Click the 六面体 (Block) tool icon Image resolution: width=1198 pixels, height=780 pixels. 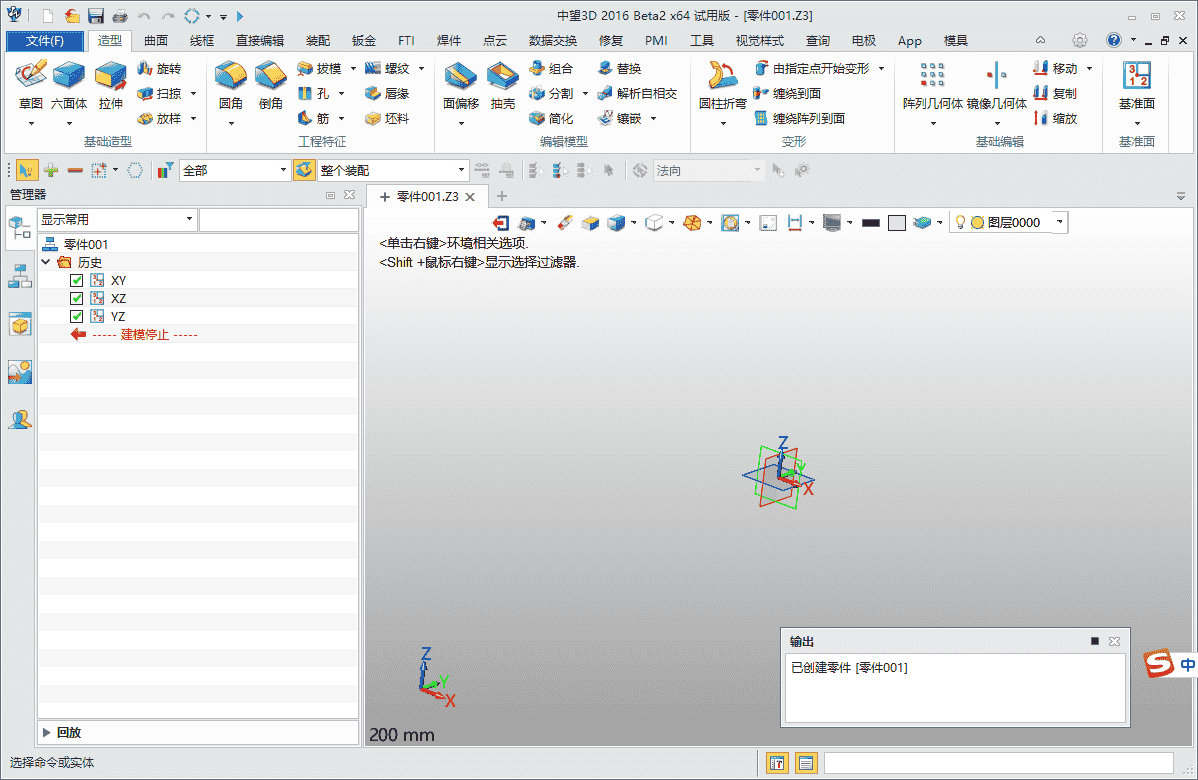pyautogui.click(x=69, y=77)
